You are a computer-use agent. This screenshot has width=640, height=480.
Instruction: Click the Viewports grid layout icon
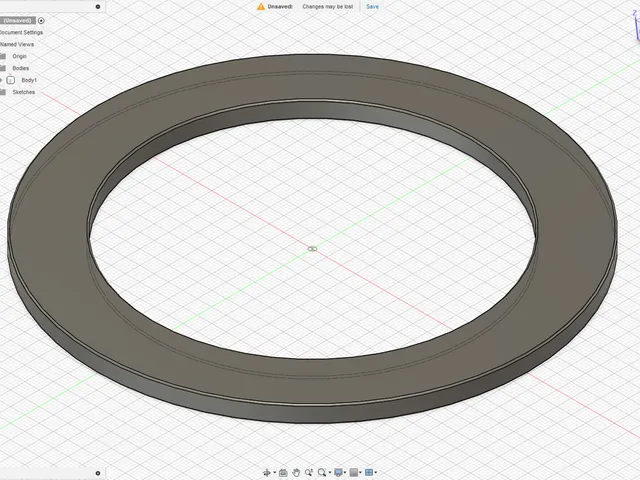coord(369,472)
